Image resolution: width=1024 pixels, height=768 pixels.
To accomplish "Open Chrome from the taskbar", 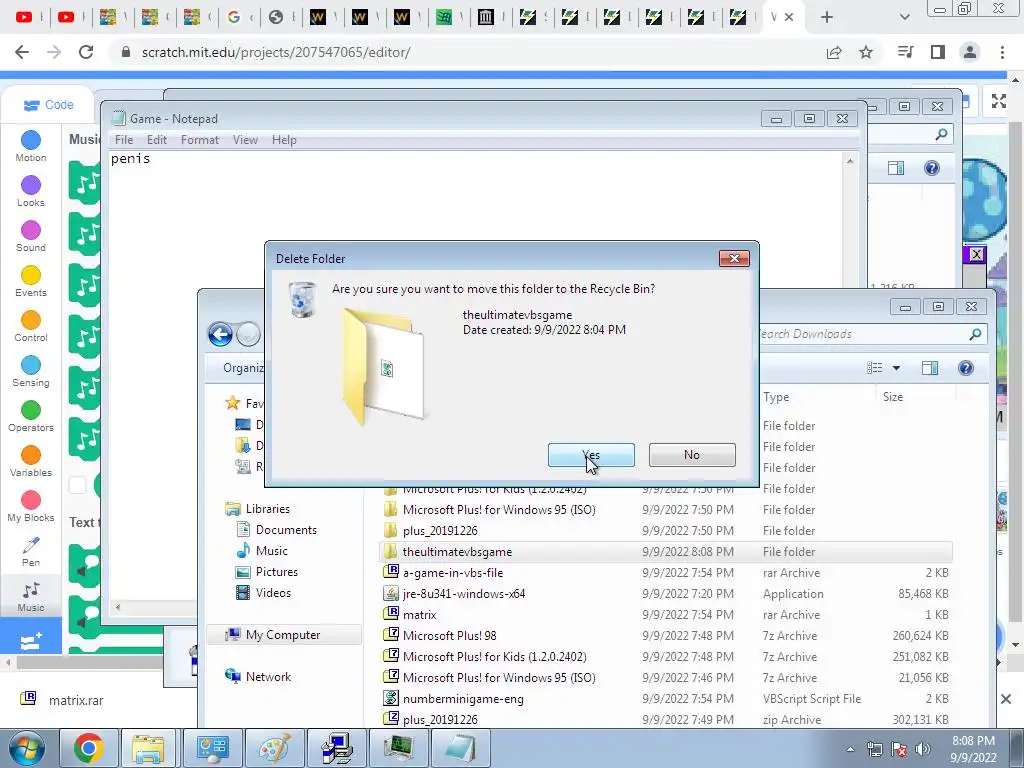I will (x=88, y=748).
